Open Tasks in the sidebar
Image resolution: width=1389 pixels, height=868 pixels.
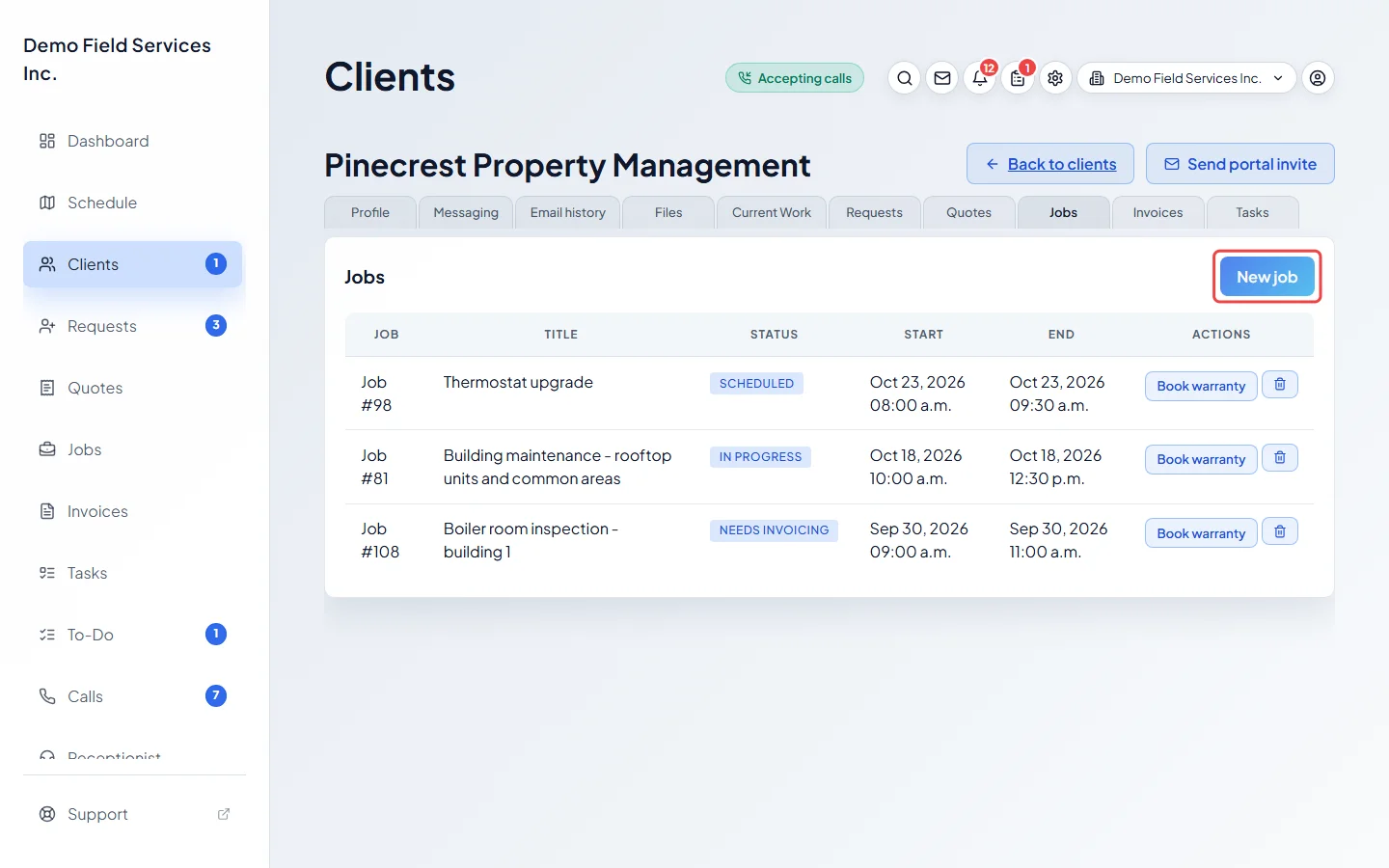(133, 573)
